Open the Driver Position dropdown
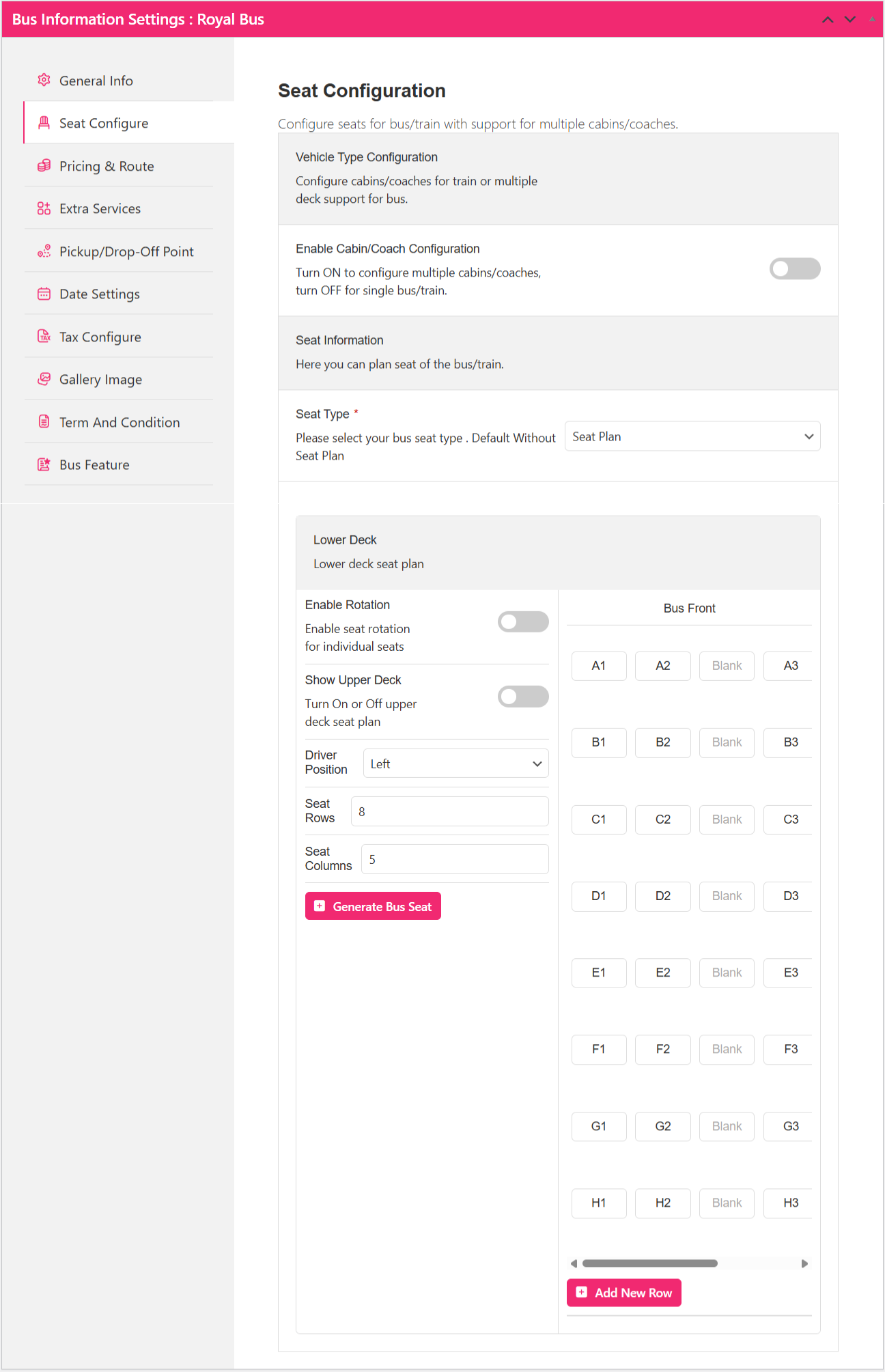The width and height of the screenshot is (885, 1372). [x=455, y=764]
